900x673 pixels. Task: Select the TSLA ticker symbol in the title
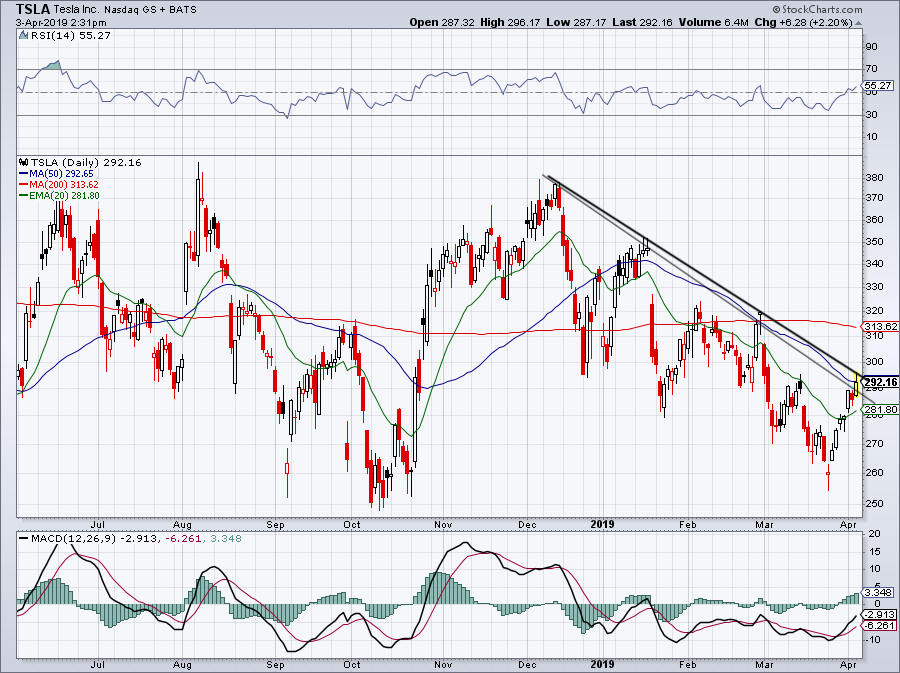33,9
